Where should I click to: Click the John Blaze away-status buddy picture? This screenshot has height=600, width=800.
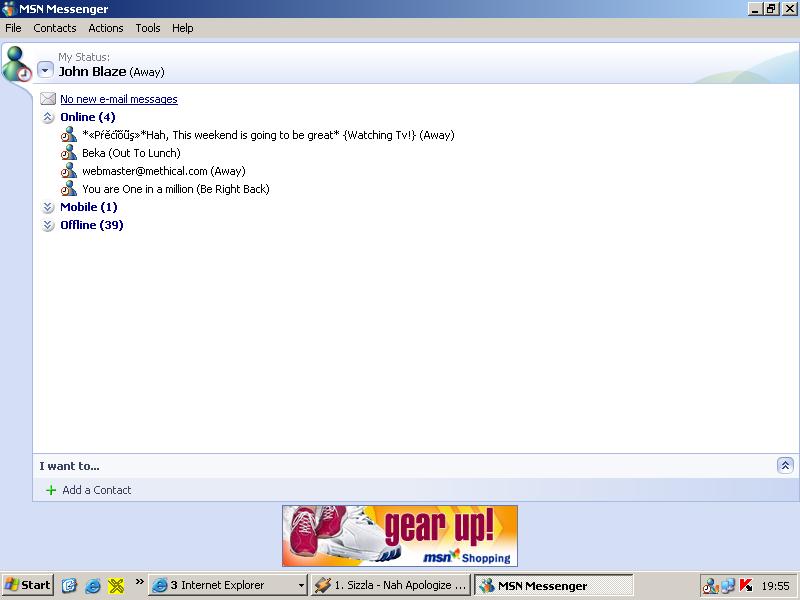coord(16,64)
